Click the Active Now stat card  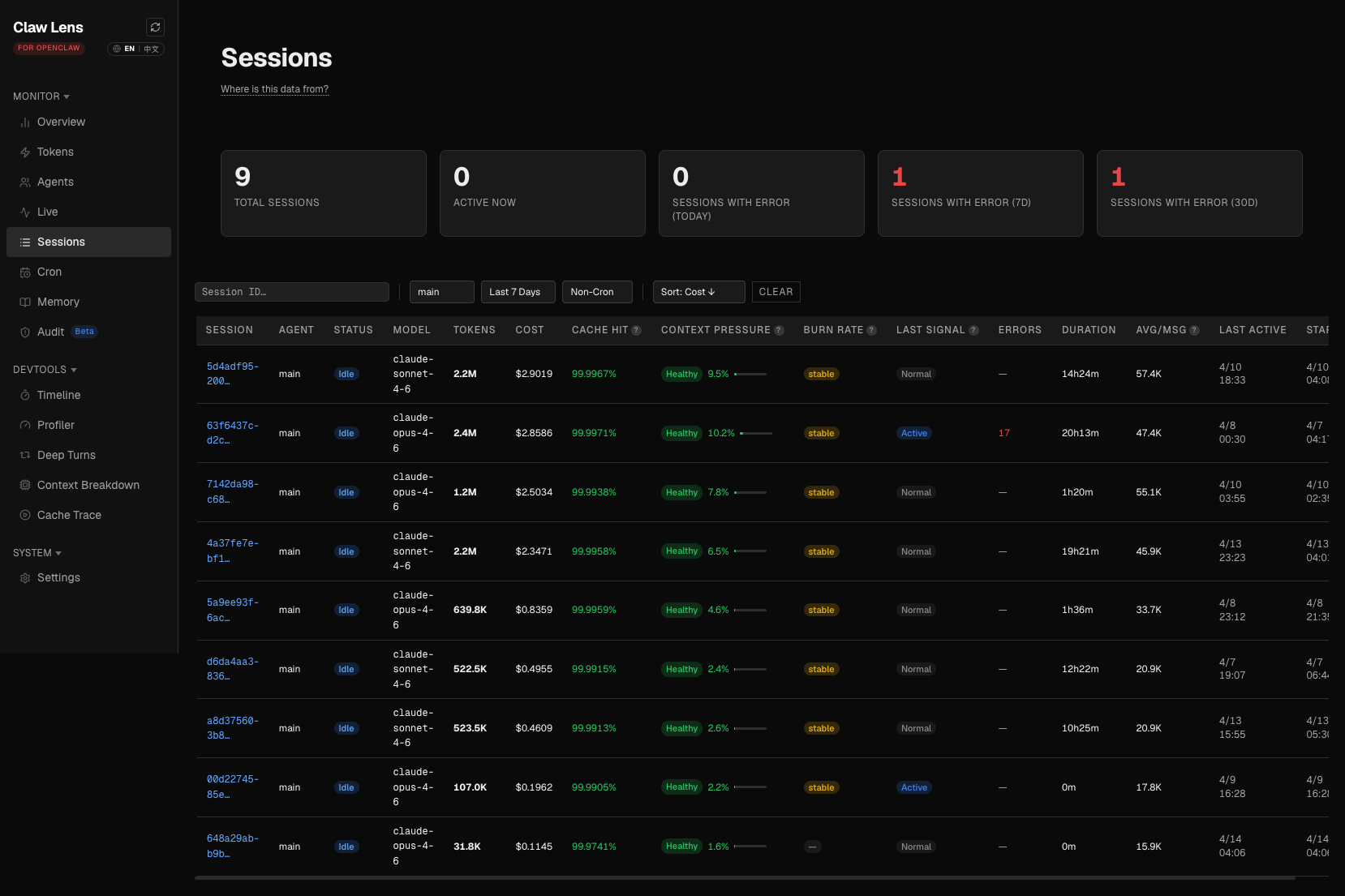(x=543, y=194)
